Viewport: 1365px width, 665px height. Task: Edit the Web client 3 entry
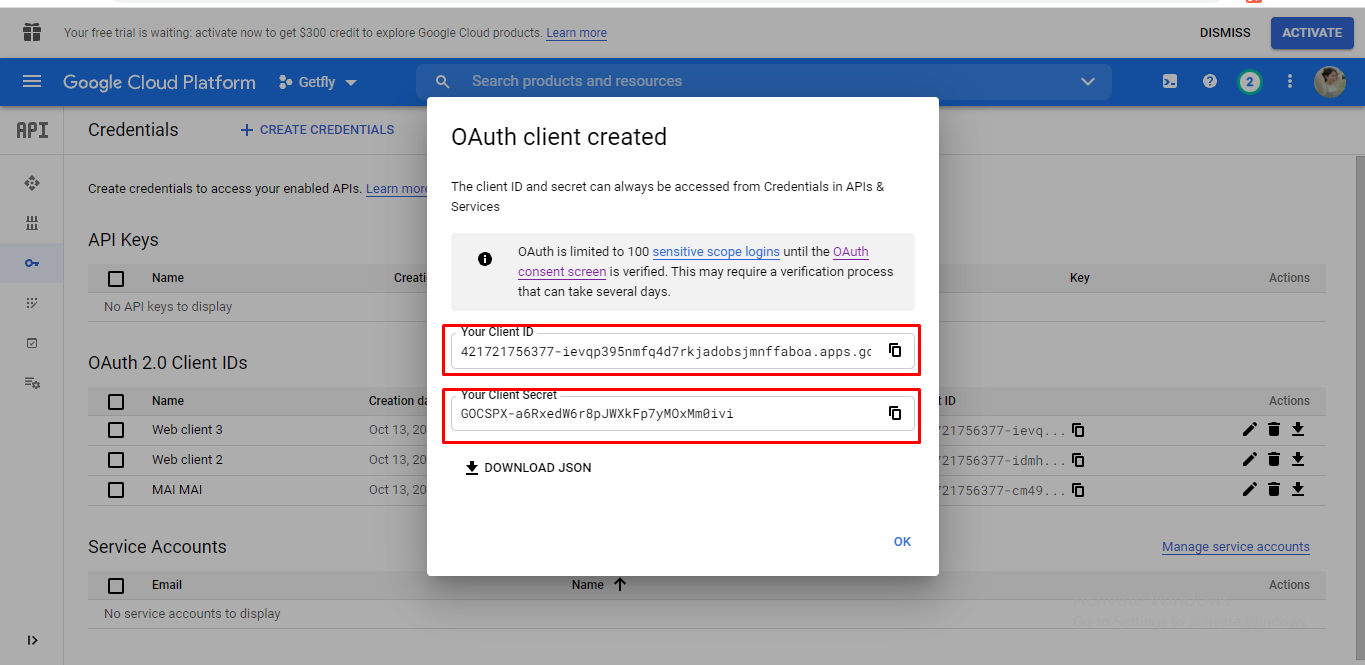pyautogui.click(x=1249, y=429)
